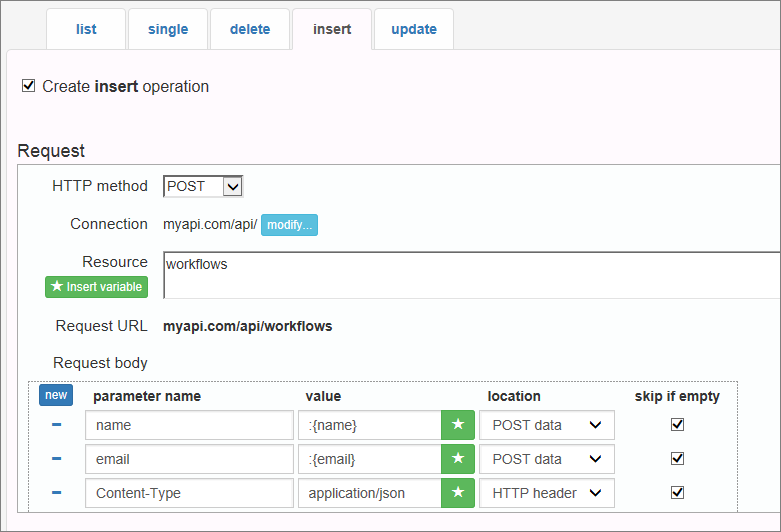781x532 pixels.
Task: Remove the Content-Type row with minus icon
Action: point(57,493)
